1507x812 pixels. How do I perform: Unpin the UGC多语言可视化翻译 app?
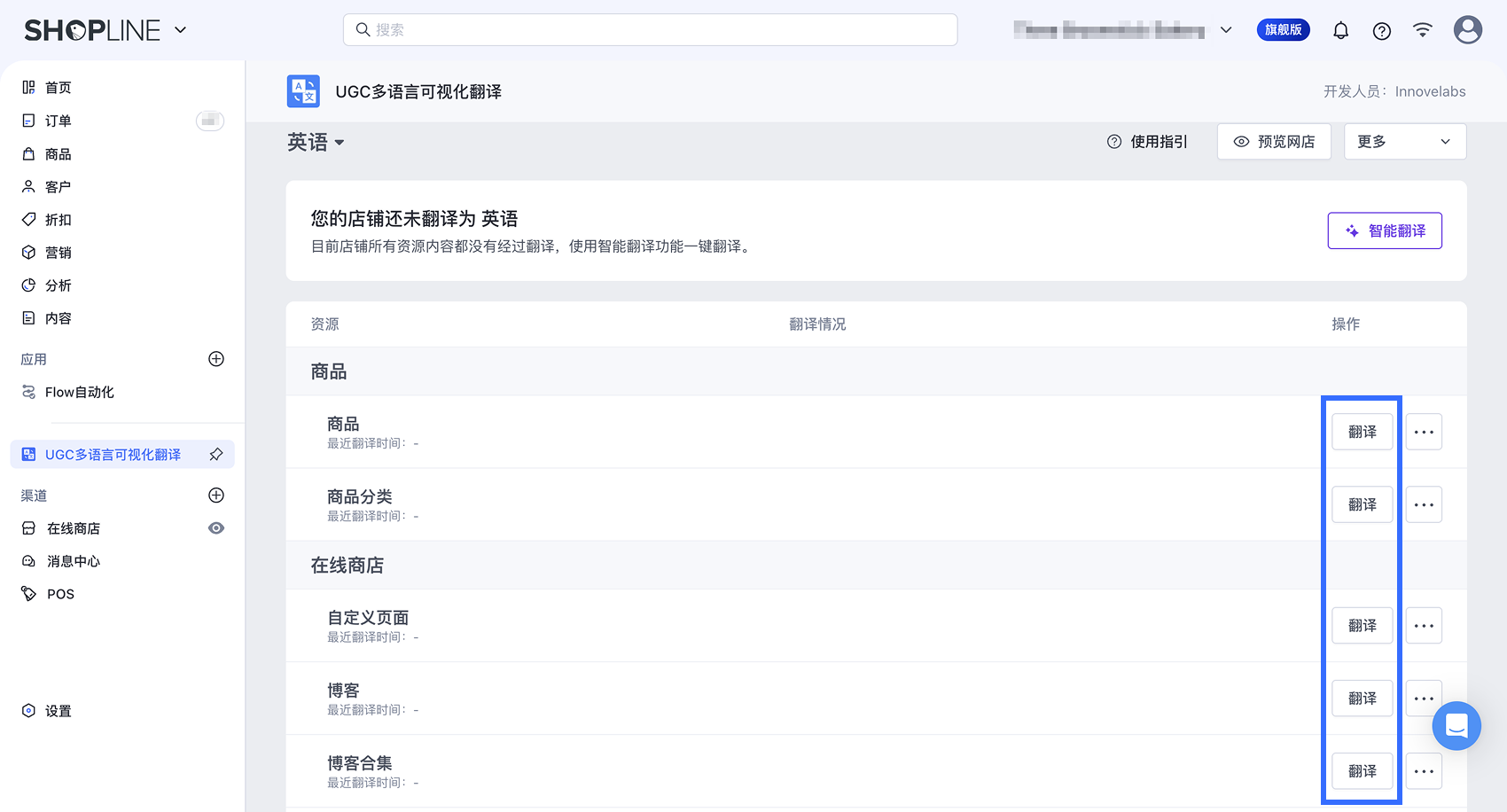coord(215,455)
